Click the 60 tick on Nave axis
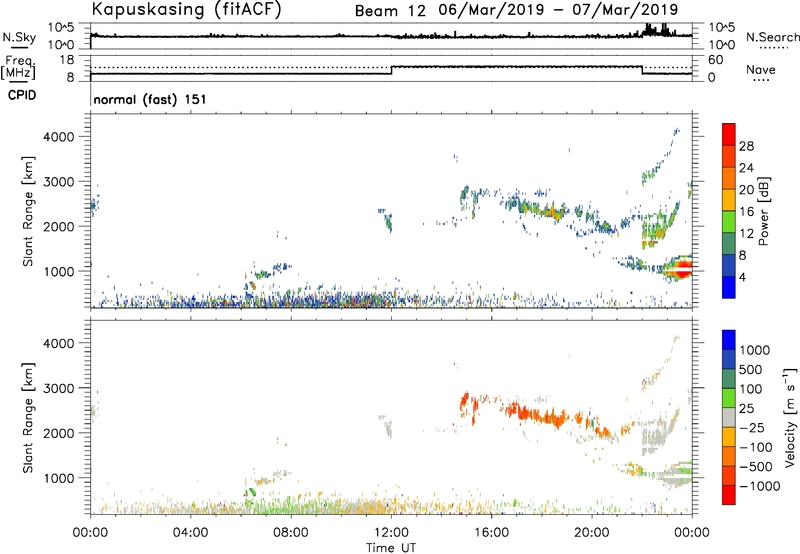Screen dimensions: 800x554 click(715, 60)
